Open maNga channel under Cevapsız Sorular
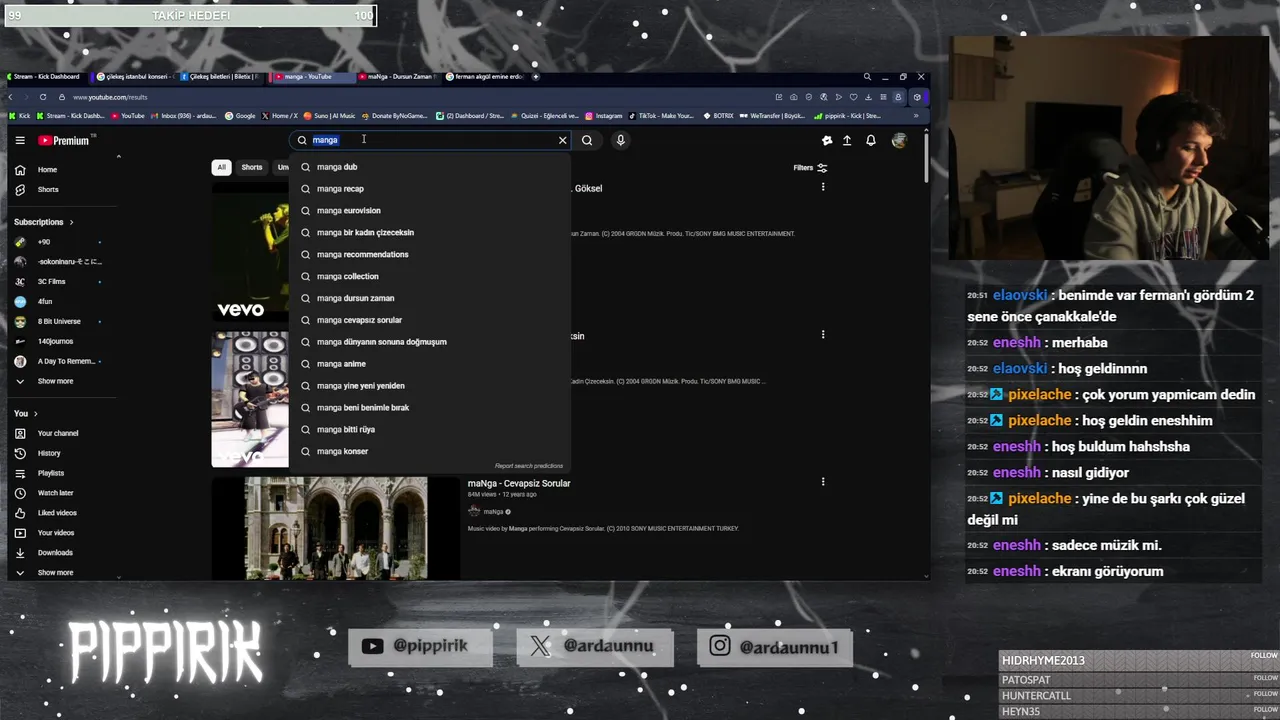Screen dimensions: 1280x720 click(x=493, y=512)
